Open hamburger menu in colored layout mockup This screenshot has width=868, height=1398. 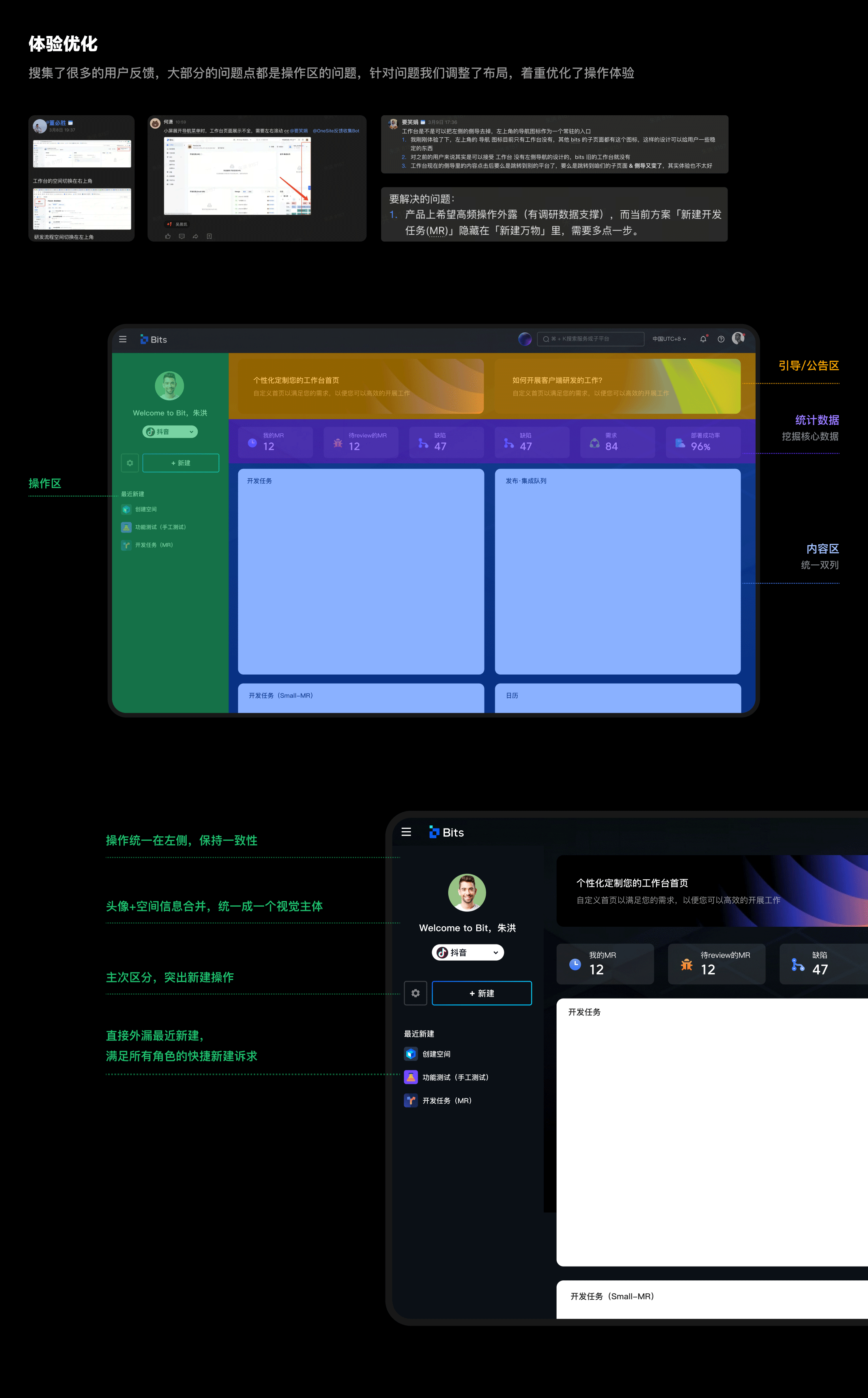click(x=123, y=339)
